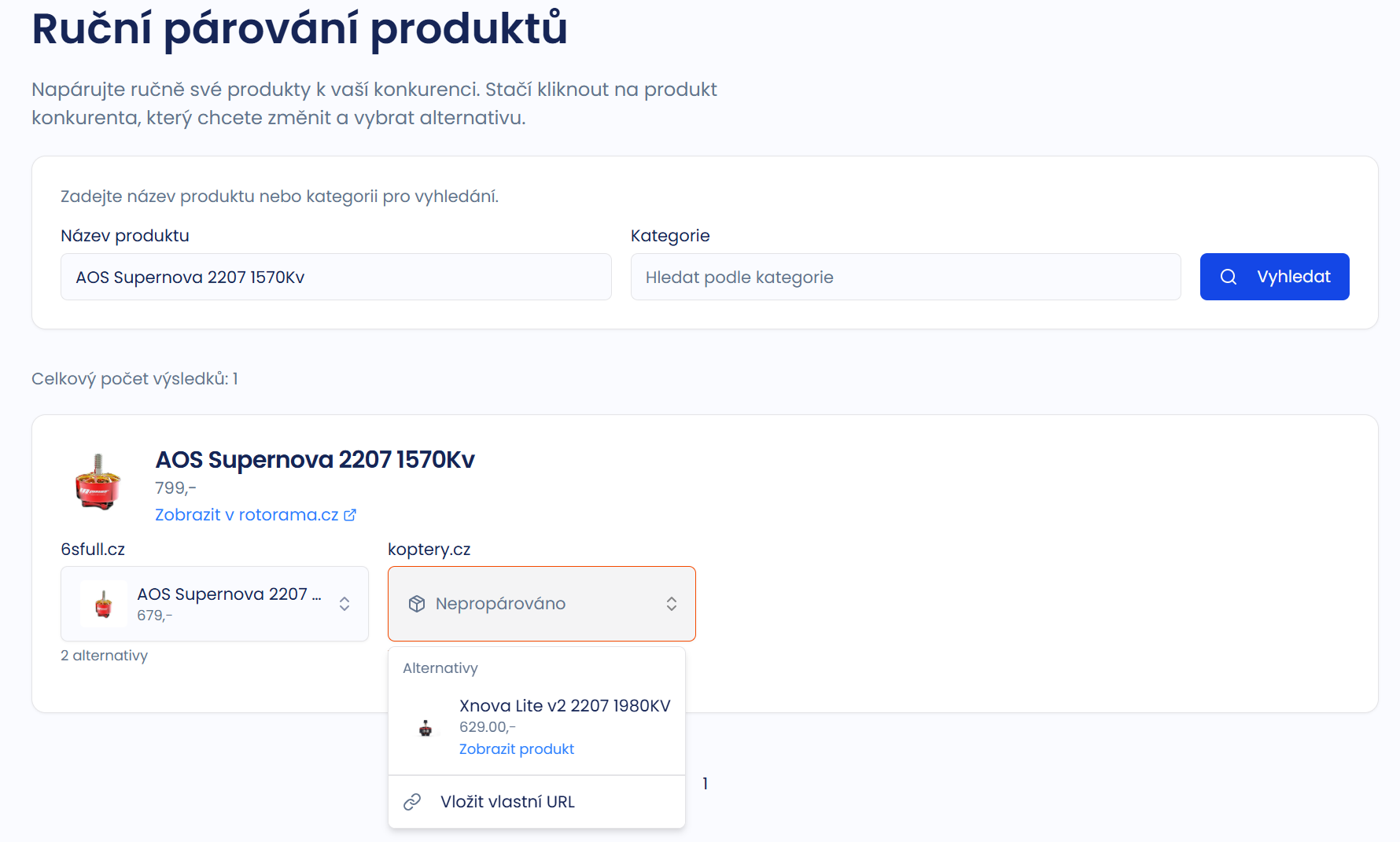Click the package icon inside the Nepropárováno selector

click(x=416, y=603)
